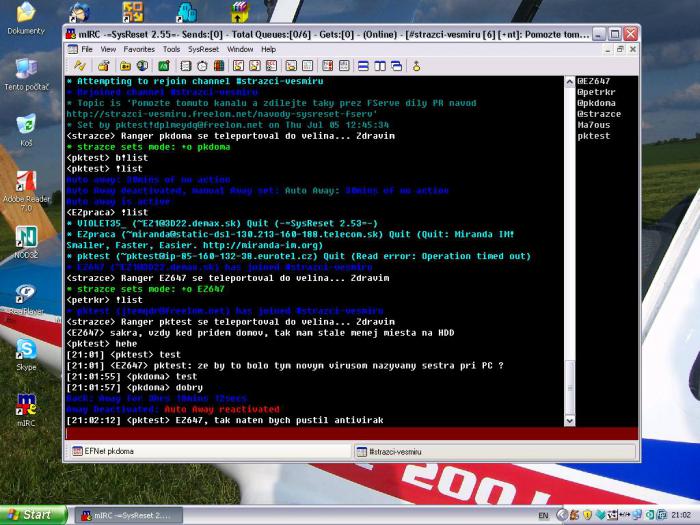Tile windows vertically via toolbar icon

(380, 66)
